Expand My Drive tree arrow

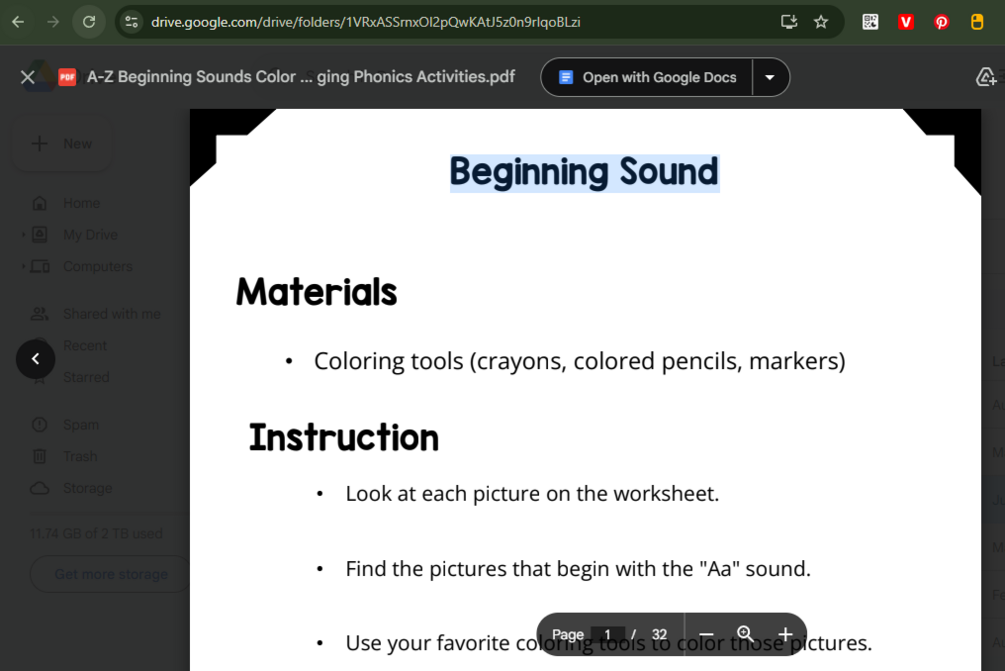pos(24,235)
